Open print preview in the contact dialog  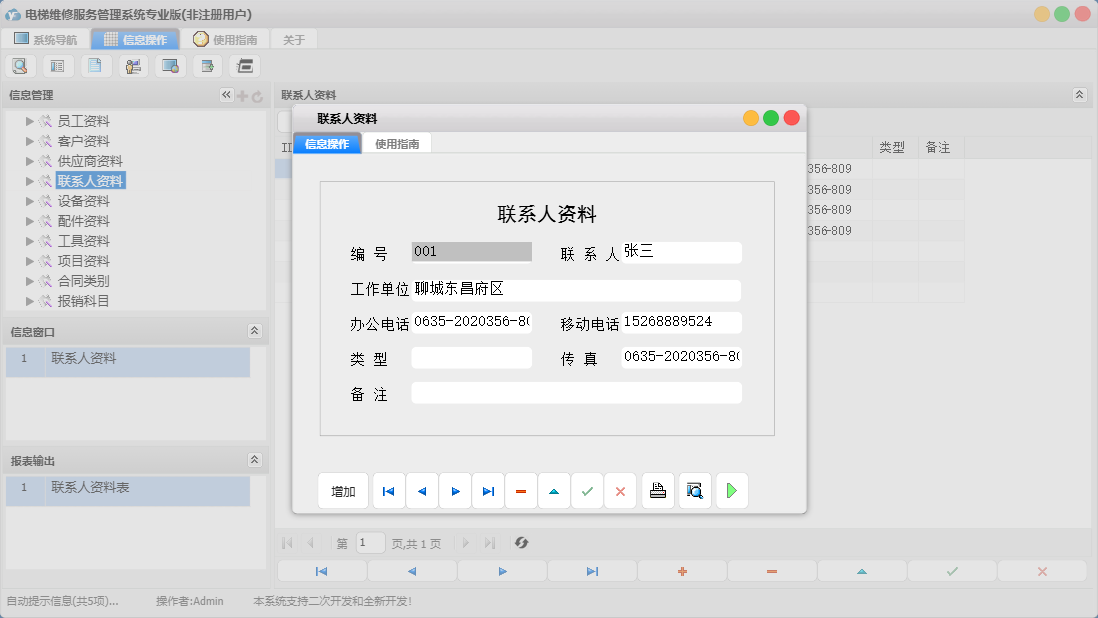point(694,490)
